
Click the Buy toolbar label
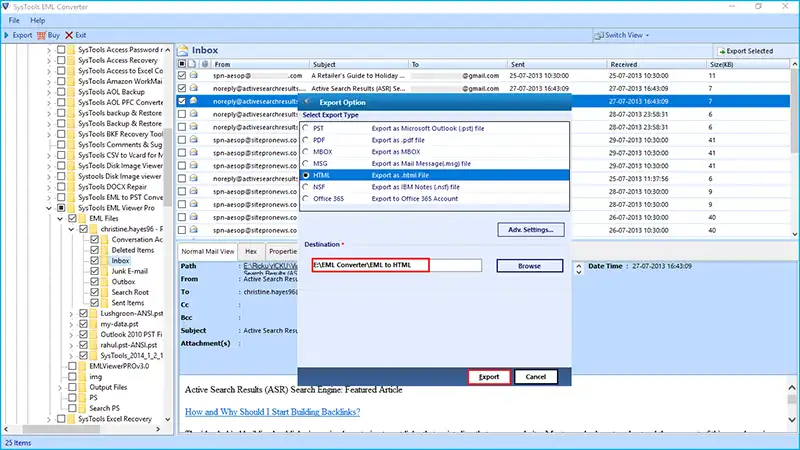pyautogui.click(x=54, y=35)
